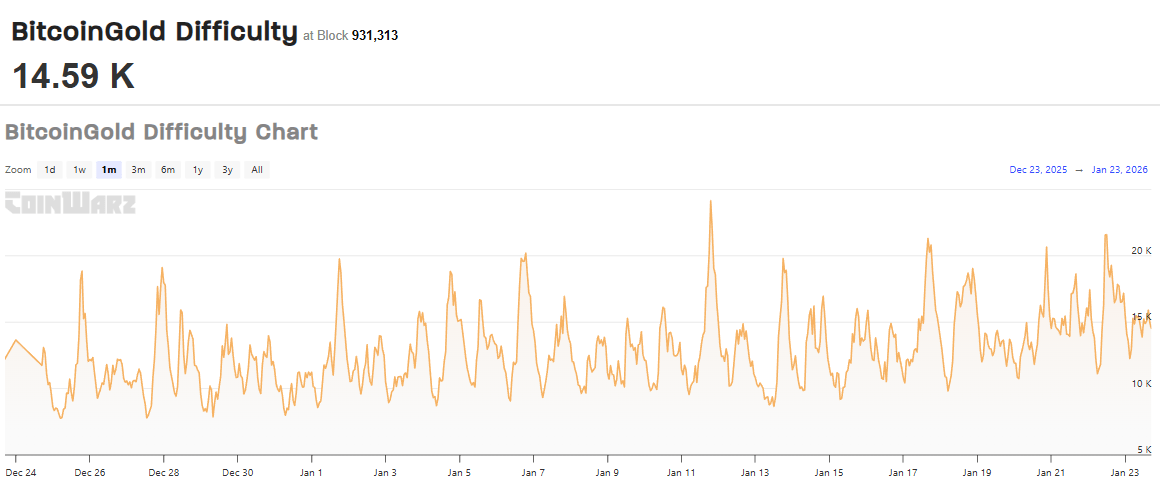Image resolution: width=1160 pixels, height=491 pixels.
Task: Click block number 931,313
Action: coord(374,35)
